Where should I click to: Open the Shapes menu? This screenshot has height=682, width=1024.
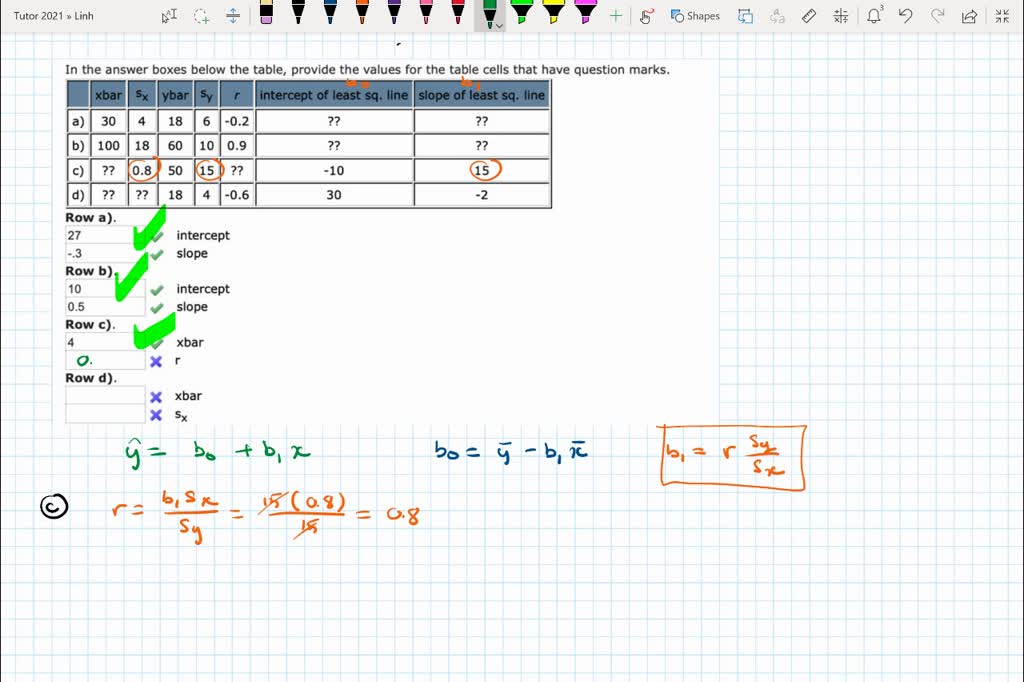pos(698,15)
